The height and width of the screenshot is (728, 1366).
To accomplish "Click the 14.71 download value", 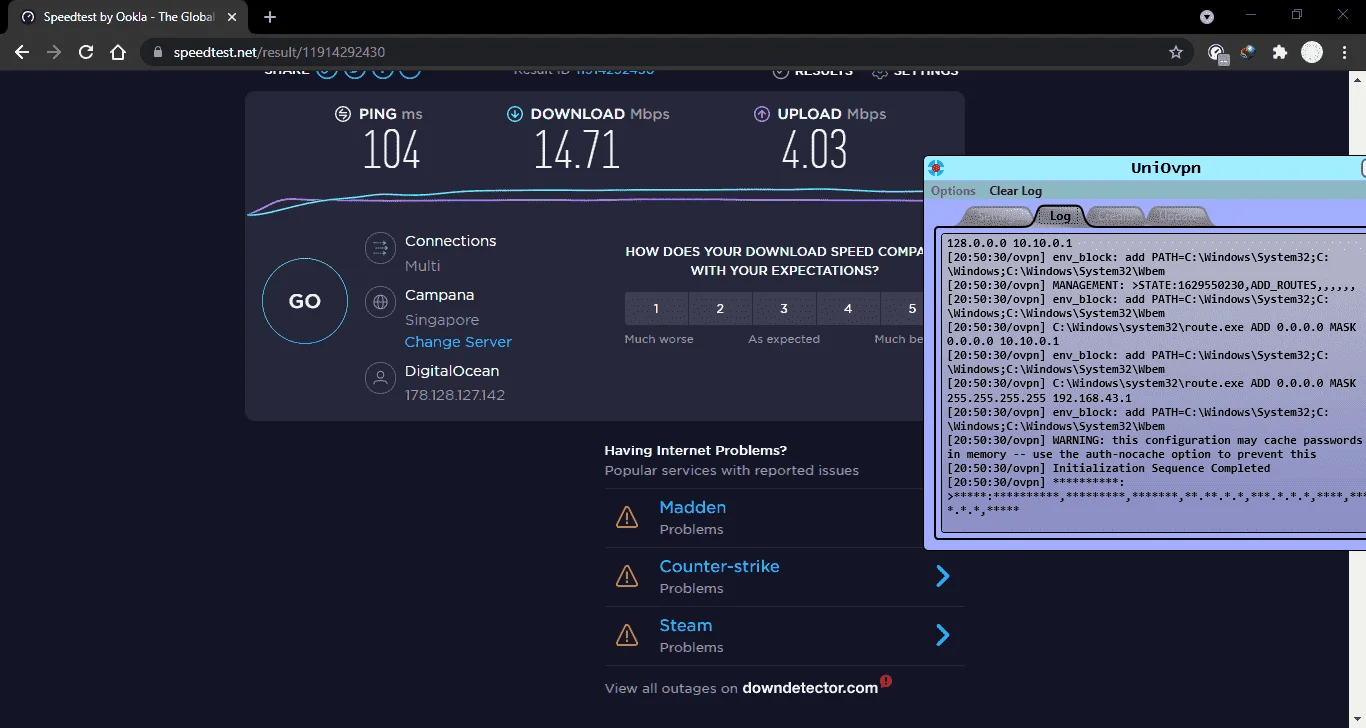I will (577, 150).
